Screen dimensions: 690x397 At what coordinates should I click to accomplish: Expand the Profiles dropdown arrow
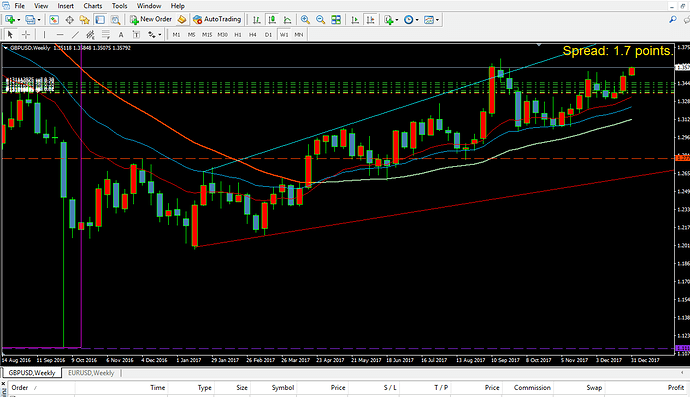click(39, 20)
